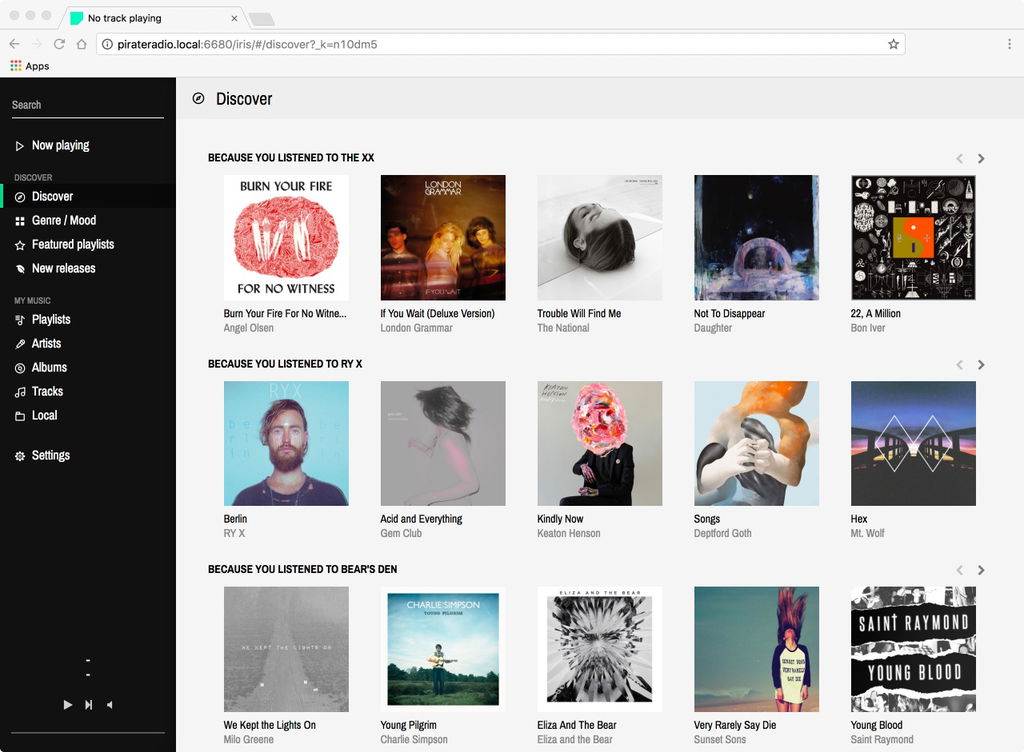This screenshot has width=1024, height=752.
Task: Open Not To Disappear album cover
Action: [x=756, y=238]
